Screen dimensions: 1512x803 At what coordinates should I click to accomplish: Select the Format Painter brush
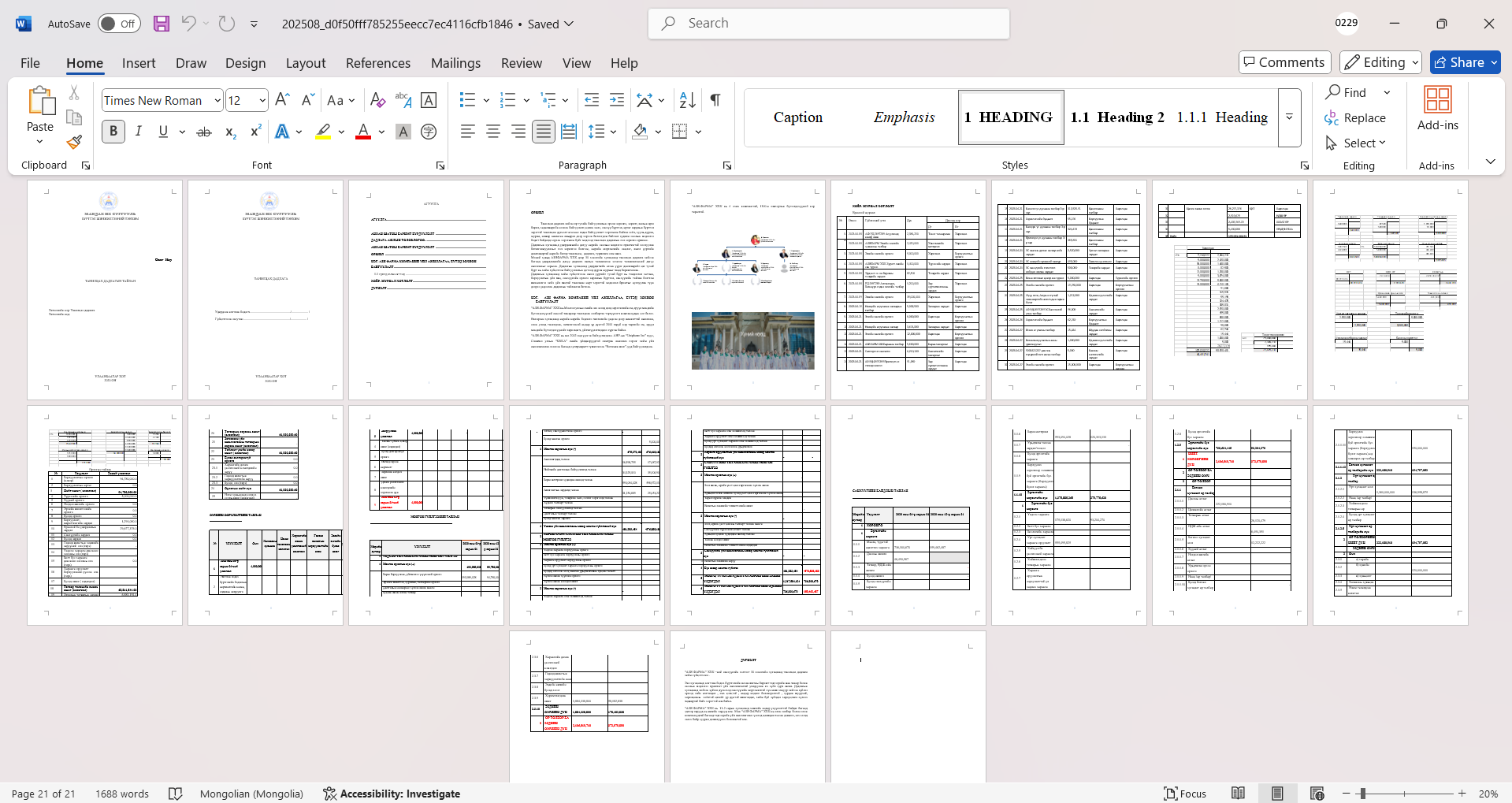tap(74, 143)
